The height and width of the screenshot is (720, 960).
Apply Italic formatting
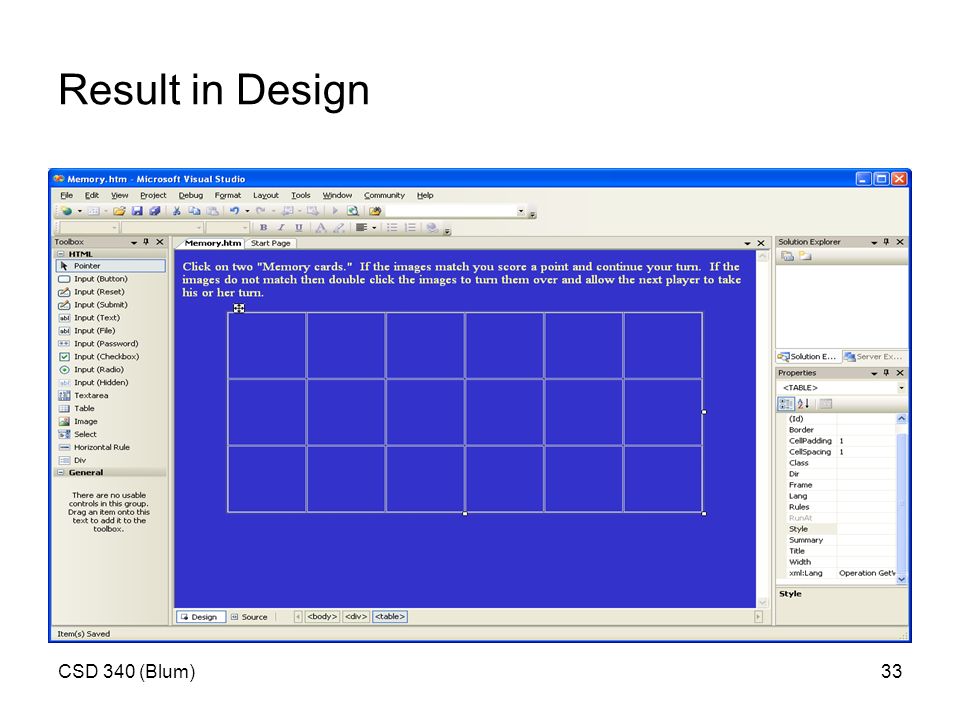(x=281, y=228)
